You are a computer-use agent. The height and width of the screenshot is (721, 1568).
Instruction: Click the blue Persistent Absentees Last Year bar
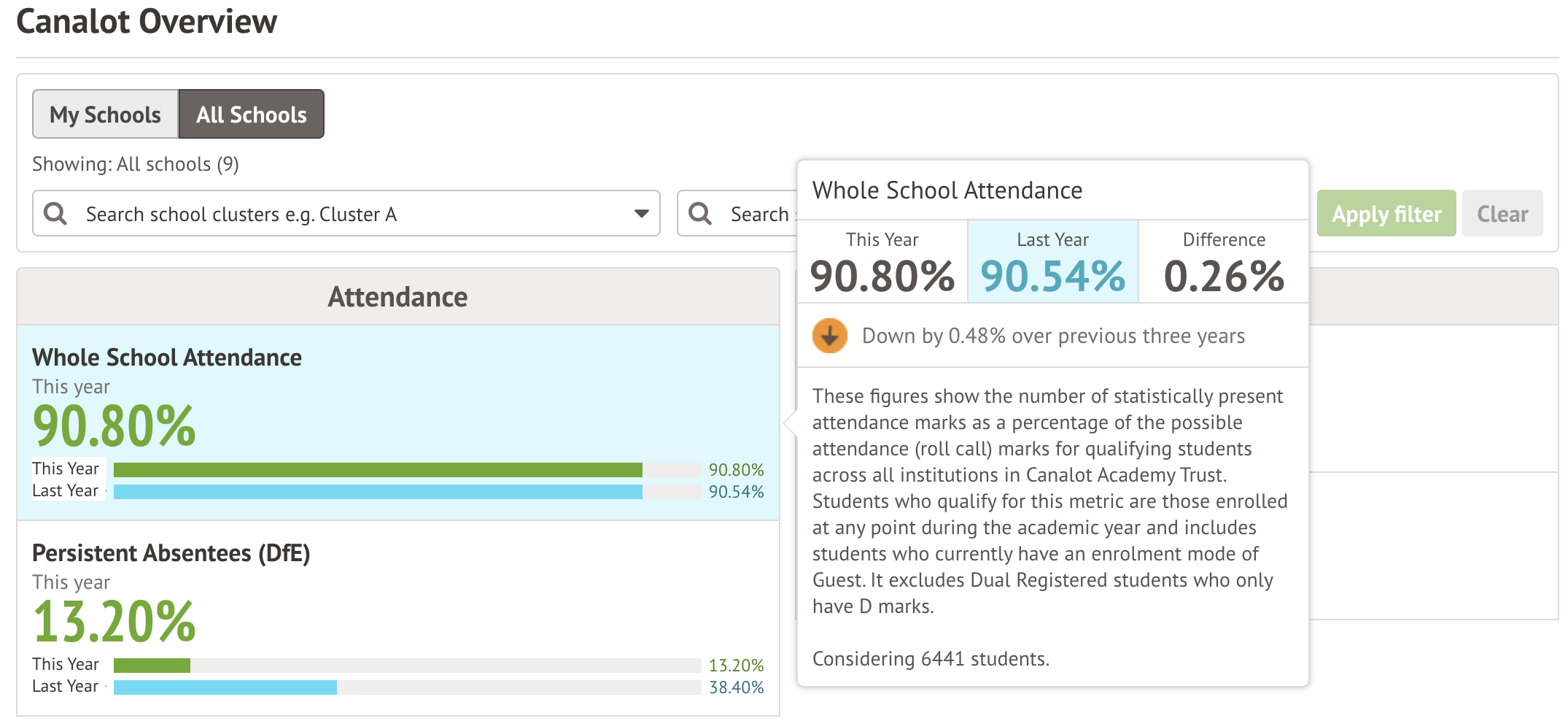tap(225, 687)
